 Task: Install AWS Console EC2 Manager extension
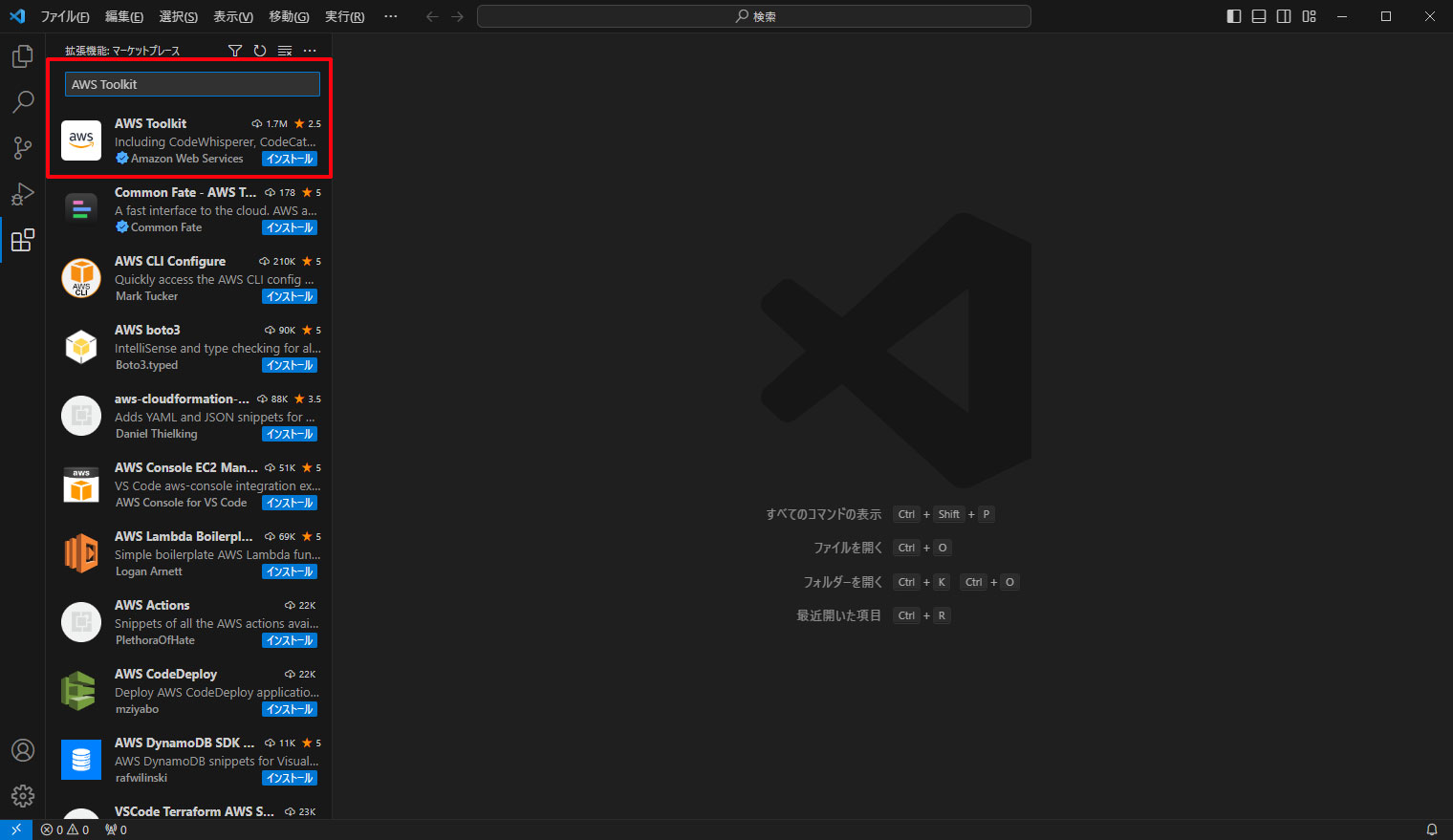point(290,503)
